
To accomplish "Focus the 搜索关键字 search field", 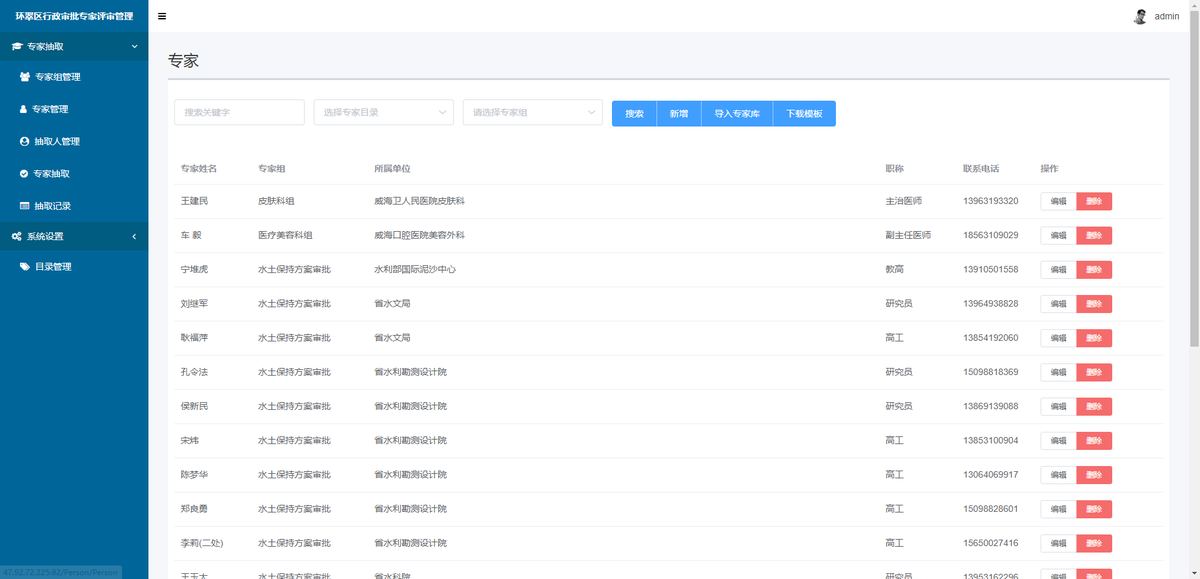I will (239, 112).
